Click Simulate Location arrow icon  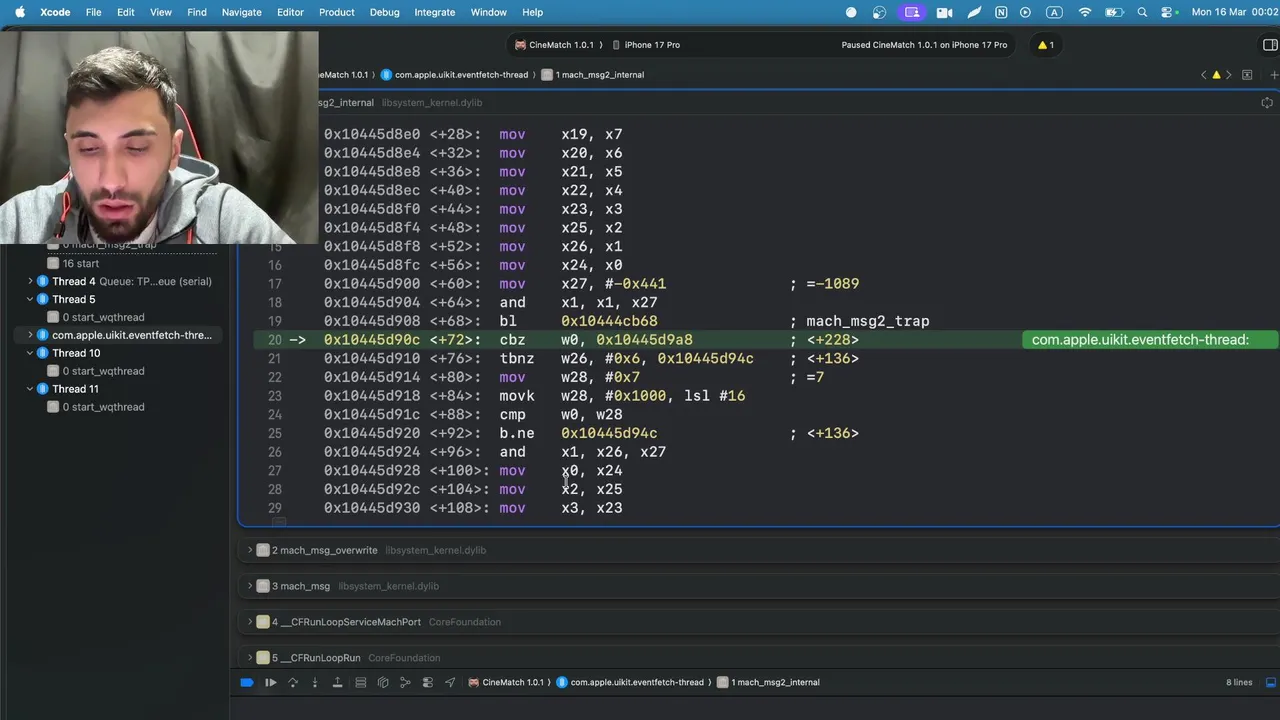coord(450,682)
